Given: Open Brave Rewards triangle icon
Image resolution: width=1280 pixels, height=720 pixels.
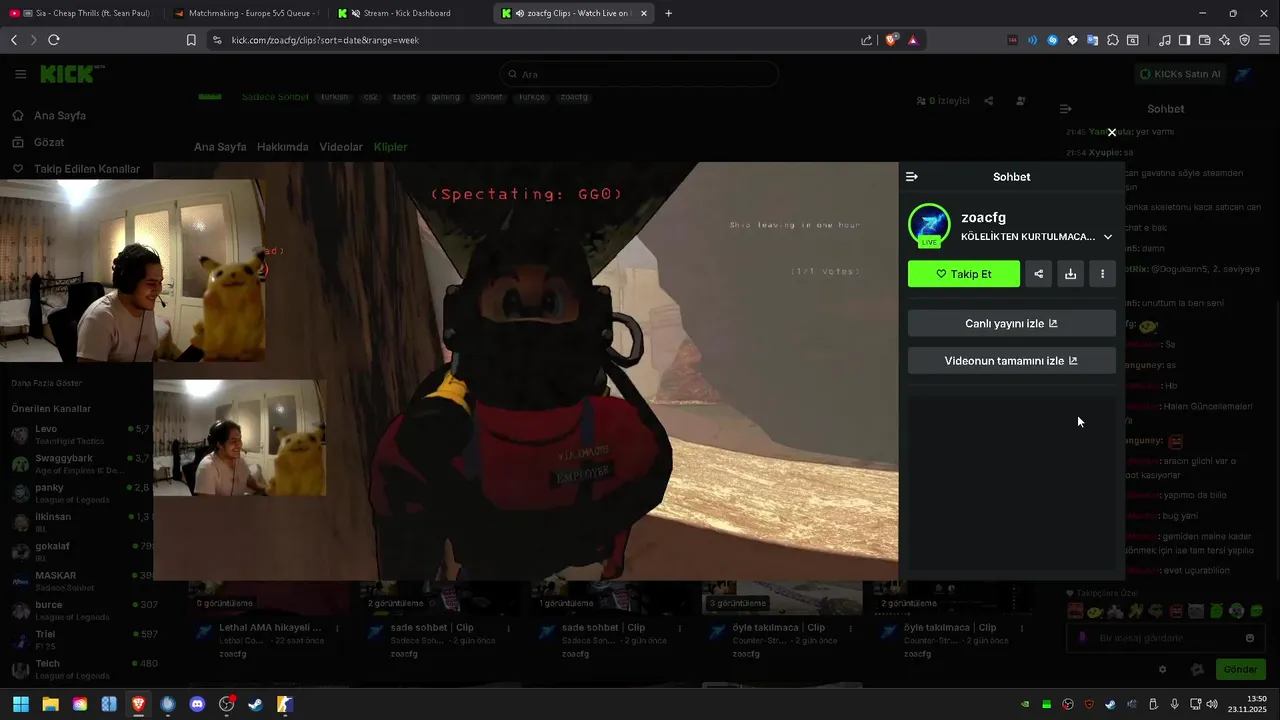Looking at the screenshot, I should tap(913, 40).
